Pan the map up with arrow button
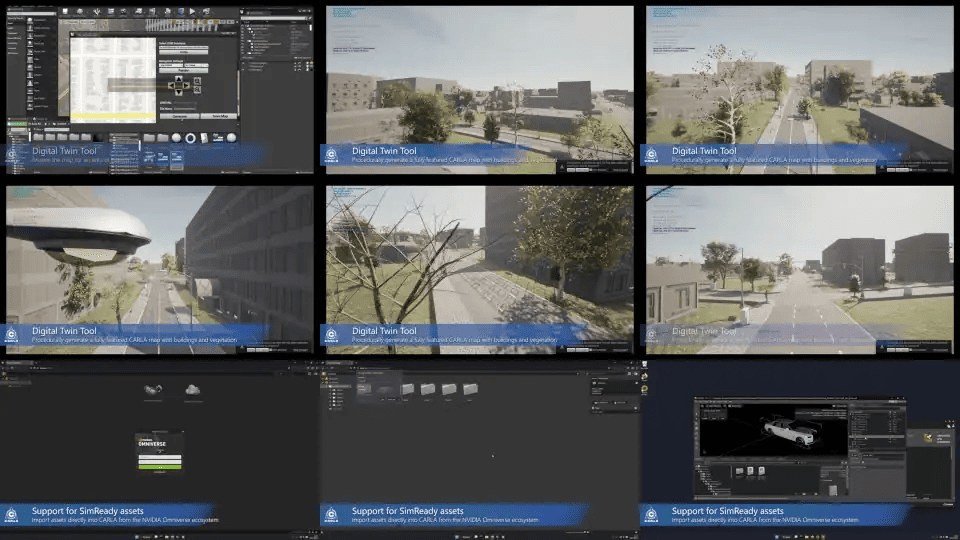 point(179,79)
